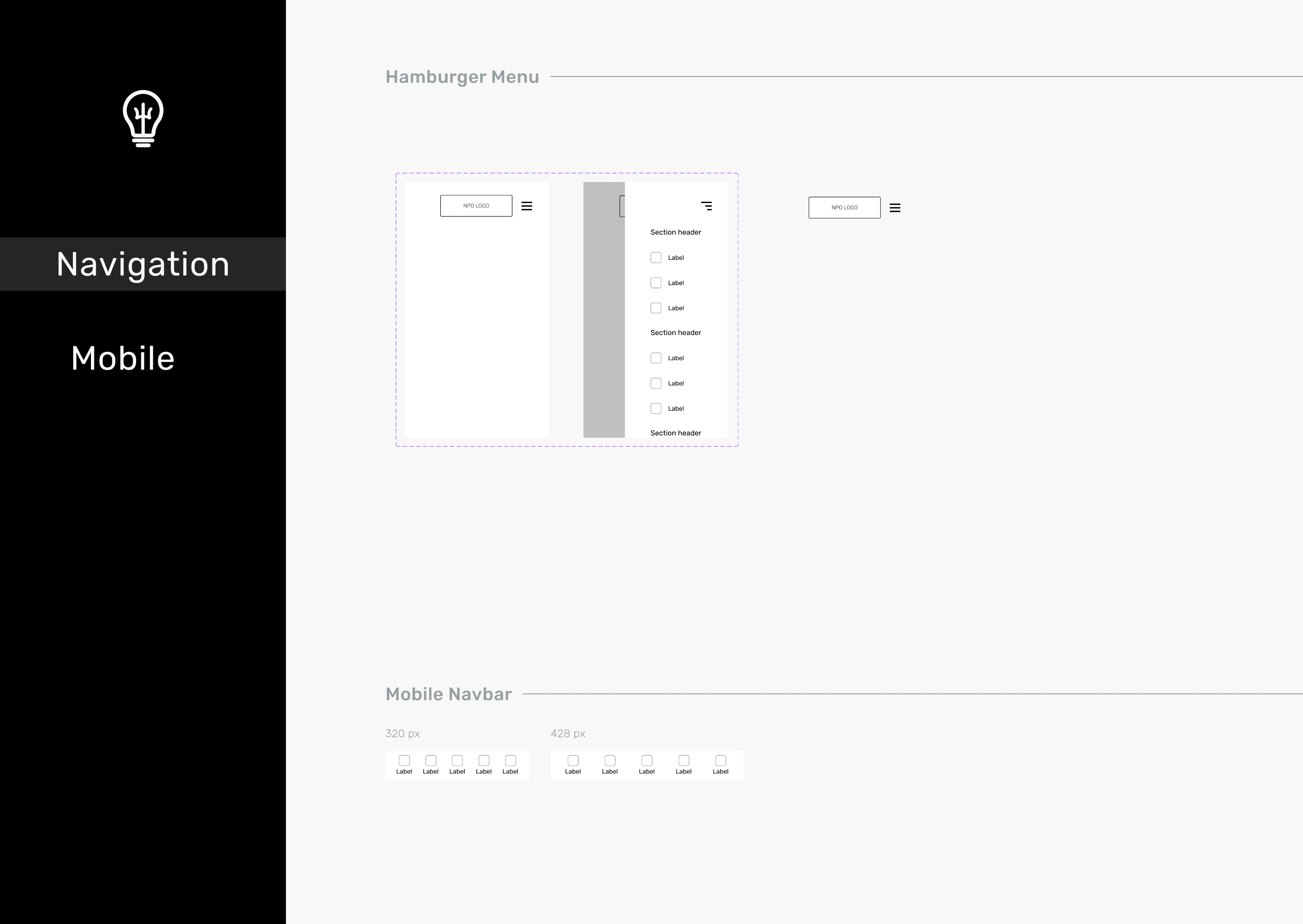Click the lightbulb logo icon in sidebar
The height and width of the screenshot is (924, 1303).
click(x=143, y=118)
